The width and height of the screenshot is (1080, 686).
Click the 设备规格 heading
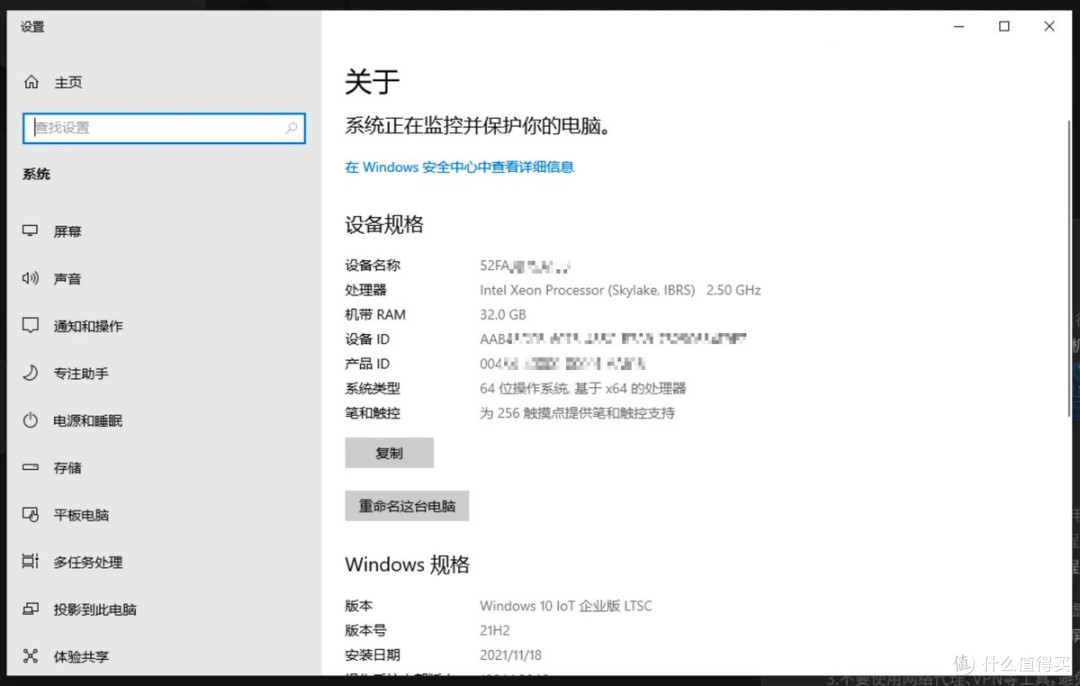click(384, 225)
